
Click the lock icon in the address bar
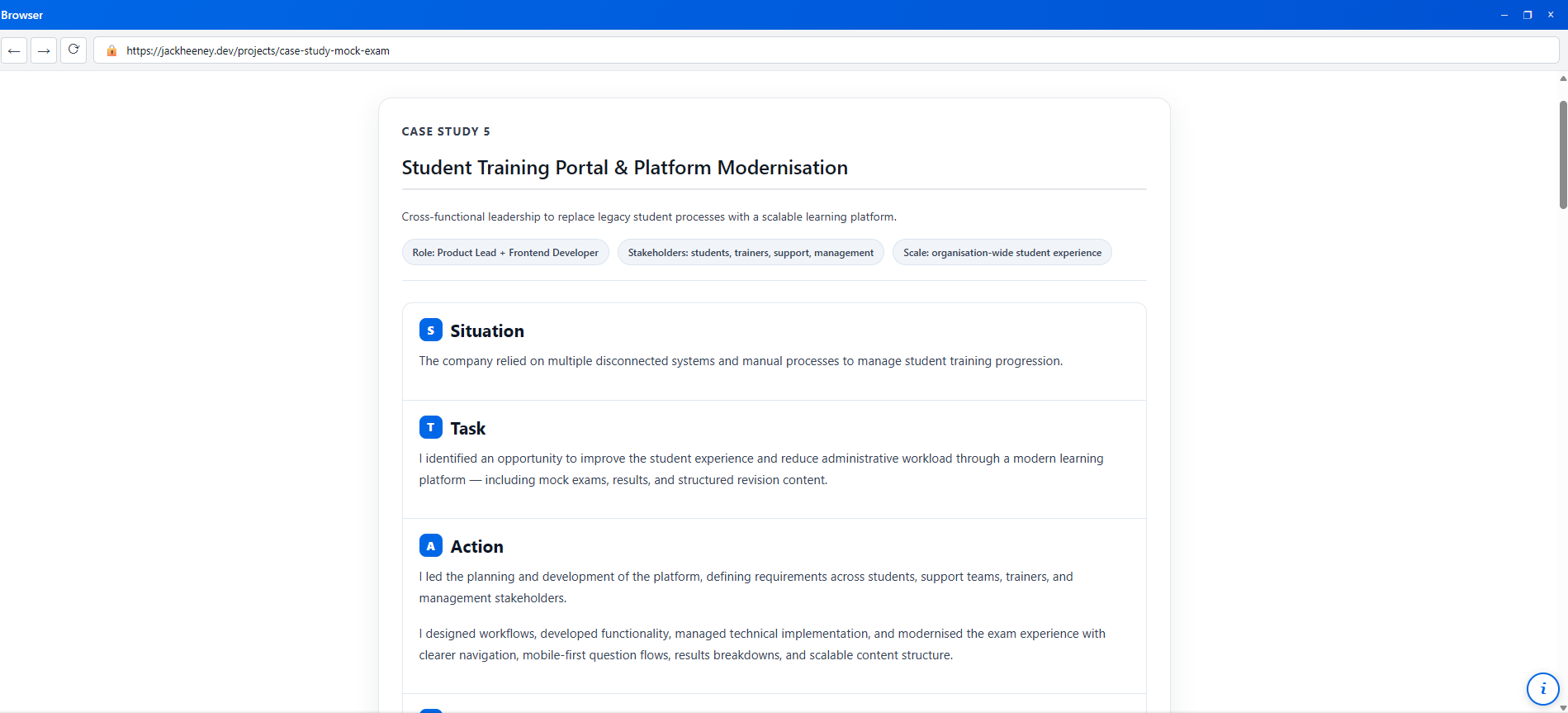point(111,50)
